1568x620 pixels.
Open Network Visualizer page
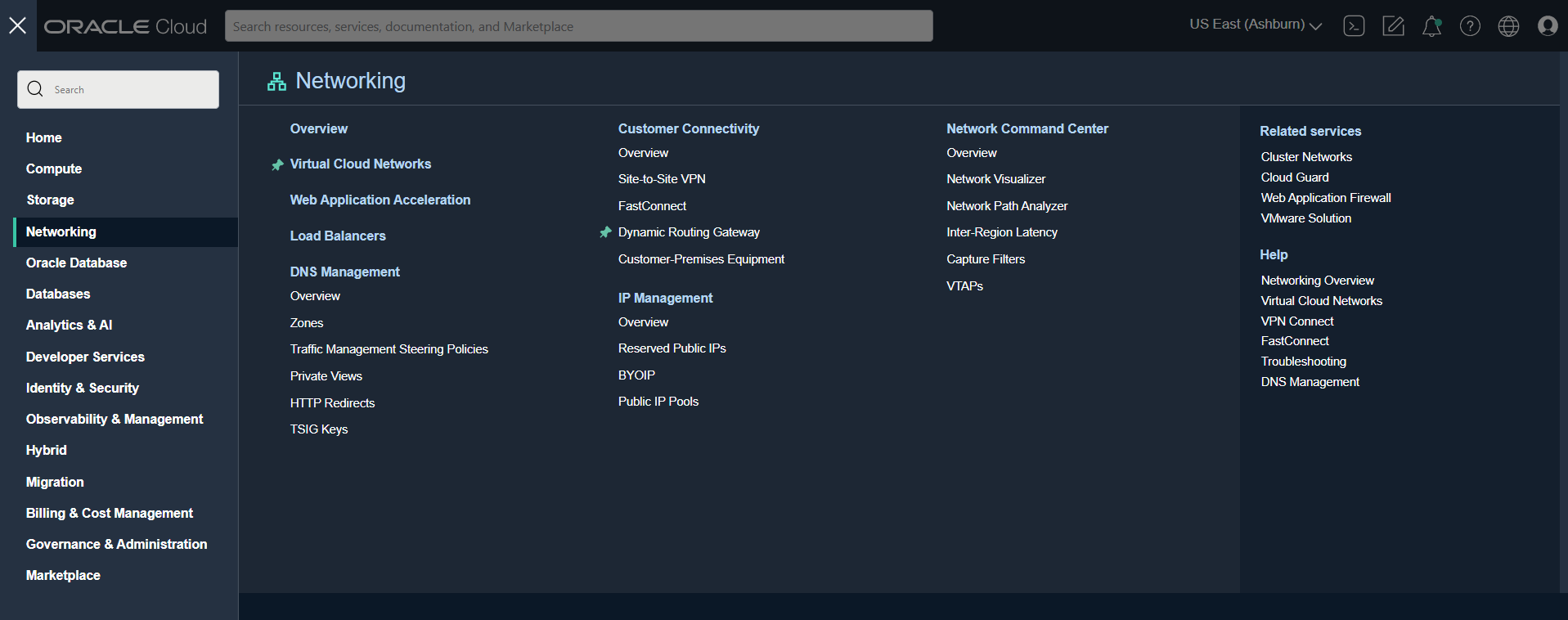pos(995,179)
